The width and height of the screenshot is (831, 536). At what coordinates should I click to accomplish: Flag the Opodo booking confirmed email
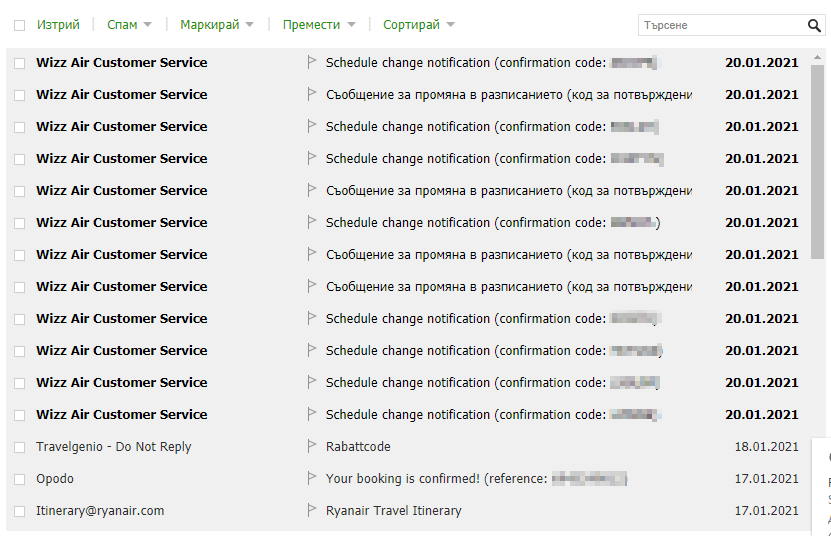pyautogui.click(x=312, y=478)
